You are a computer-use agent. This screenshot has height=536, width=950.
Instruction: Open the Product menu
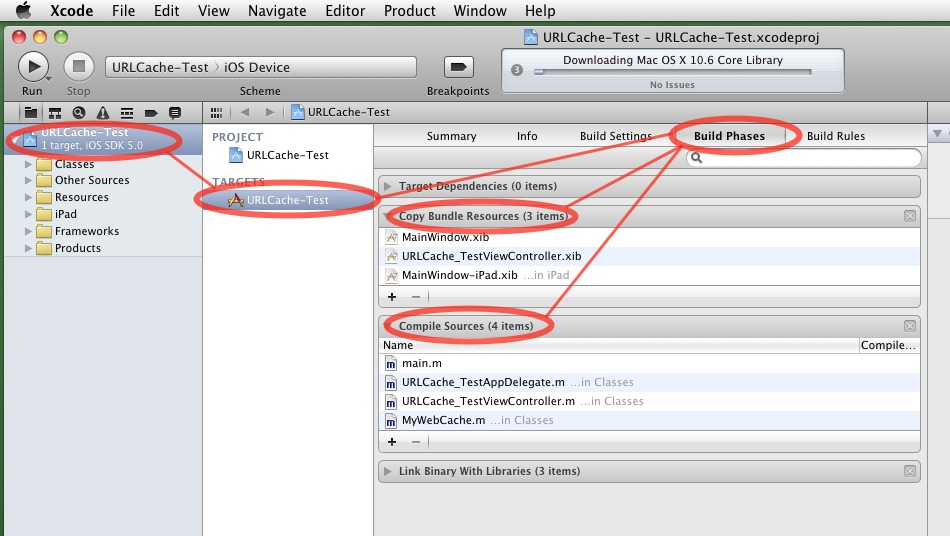click(x=410, y=11)
